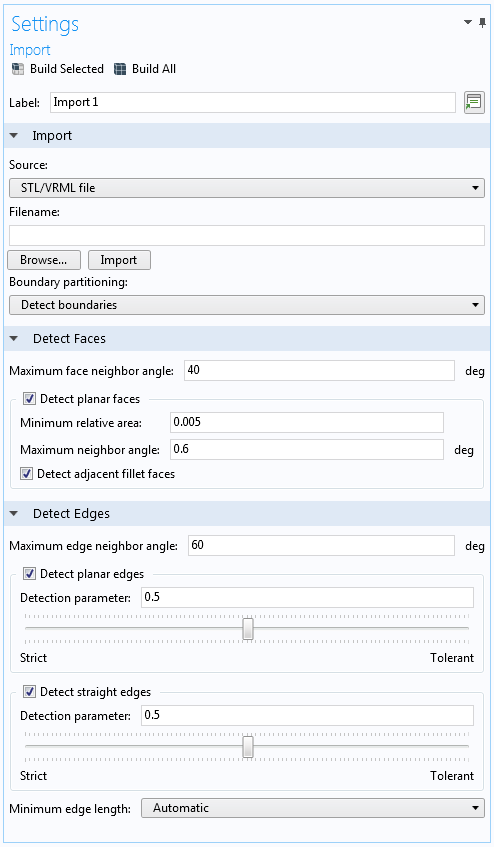Click the label tag icon beside Import 1
This screenshot has width=494, height=847.
(x=474, y=102)
